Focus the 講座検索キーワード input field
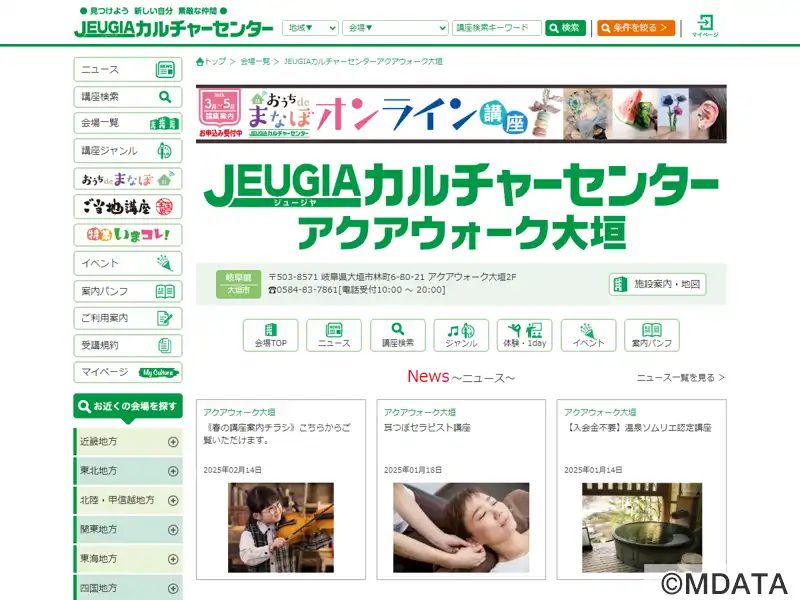 (x=496, y=28)
